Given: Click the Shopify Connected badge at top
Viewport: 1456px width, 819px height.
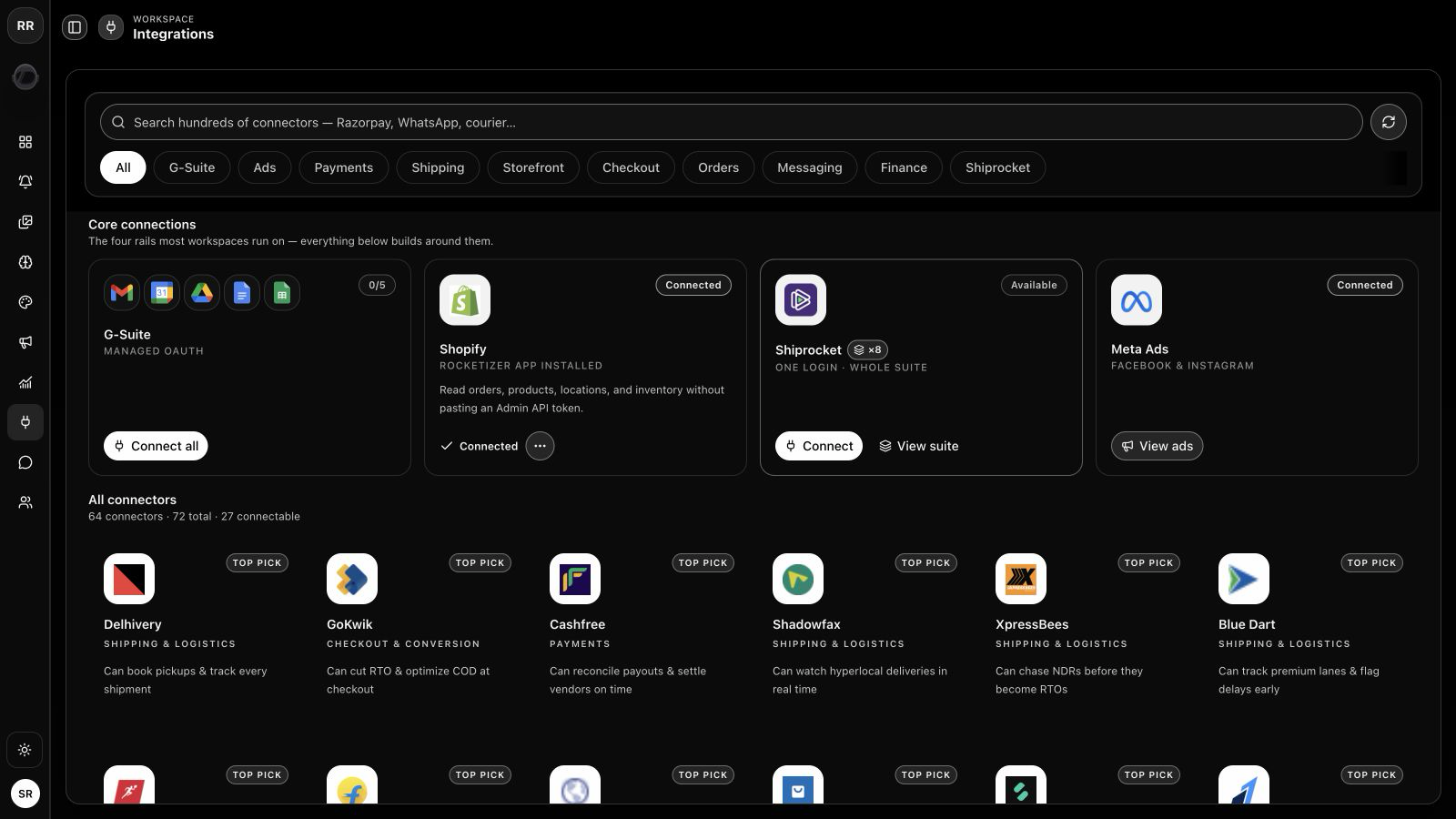Looking at the screenshot, I should click(693, 285).
